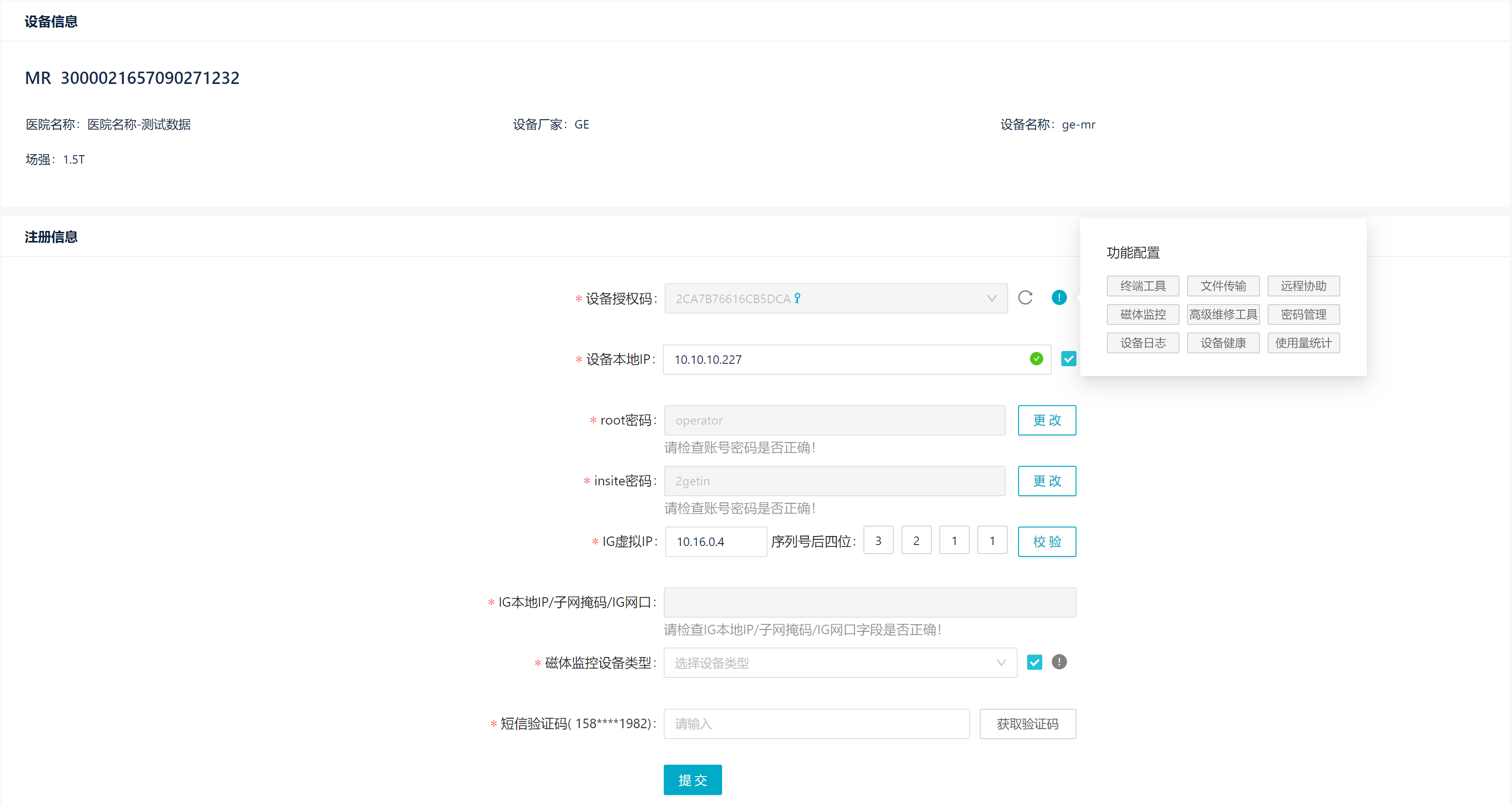Open 终端工具 in the 功能配置 panel
Viewport: 1512px width, 805px height.
(x=1142, y=286)
